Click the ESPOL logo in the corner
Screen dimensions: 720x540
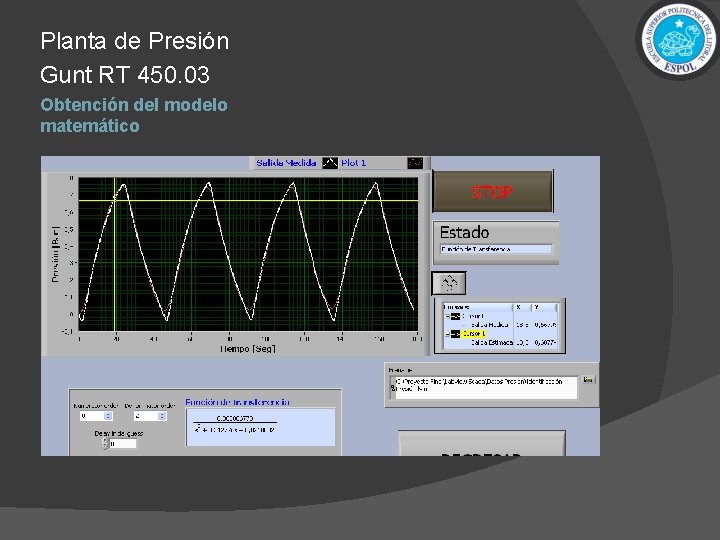click(x=678, y=40)
